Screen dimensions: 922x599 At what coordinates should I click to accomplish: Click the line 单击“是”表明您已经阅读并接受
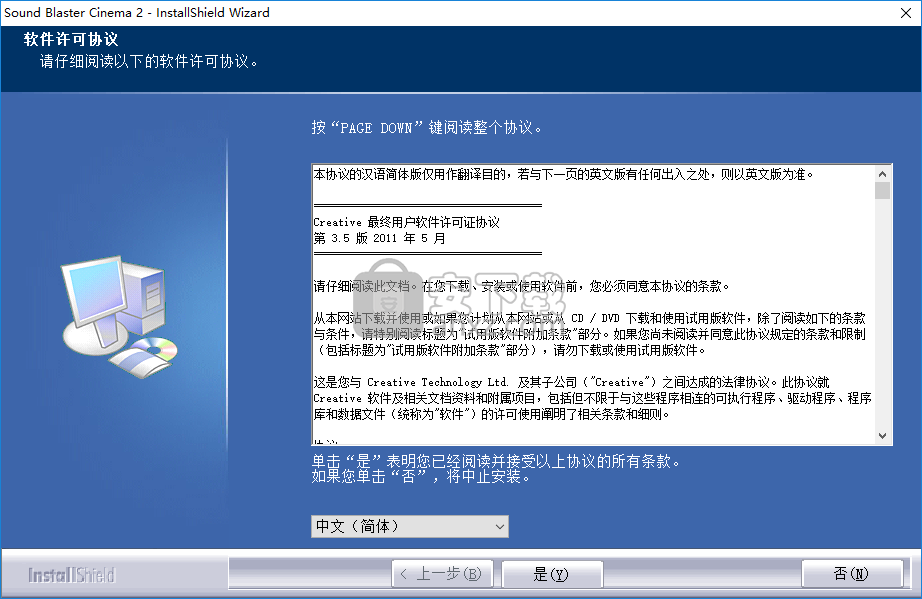[x=496, y=461]
